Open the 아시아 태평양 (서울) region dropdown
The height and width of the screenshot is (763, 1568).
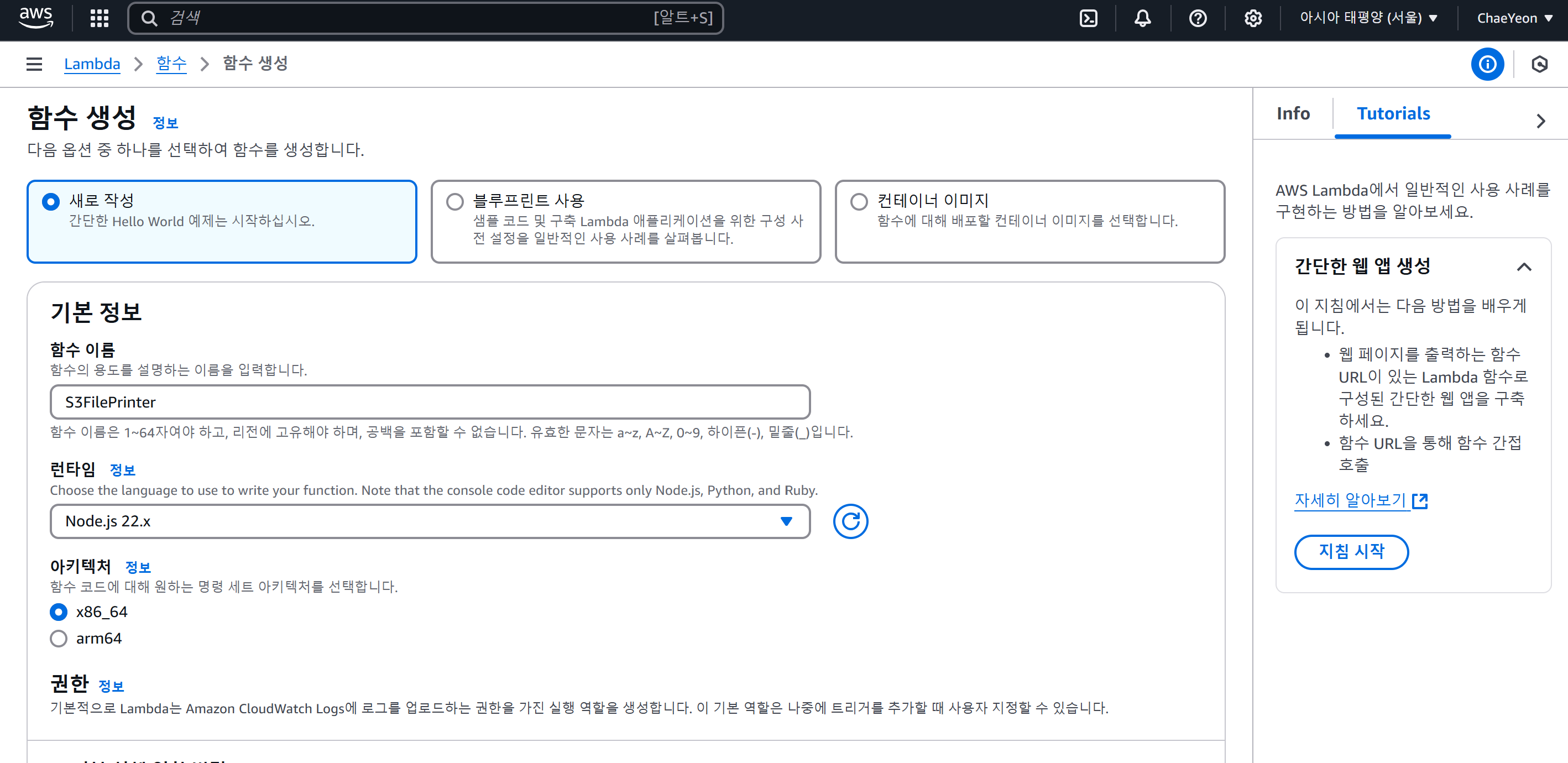coord(1368,18)
